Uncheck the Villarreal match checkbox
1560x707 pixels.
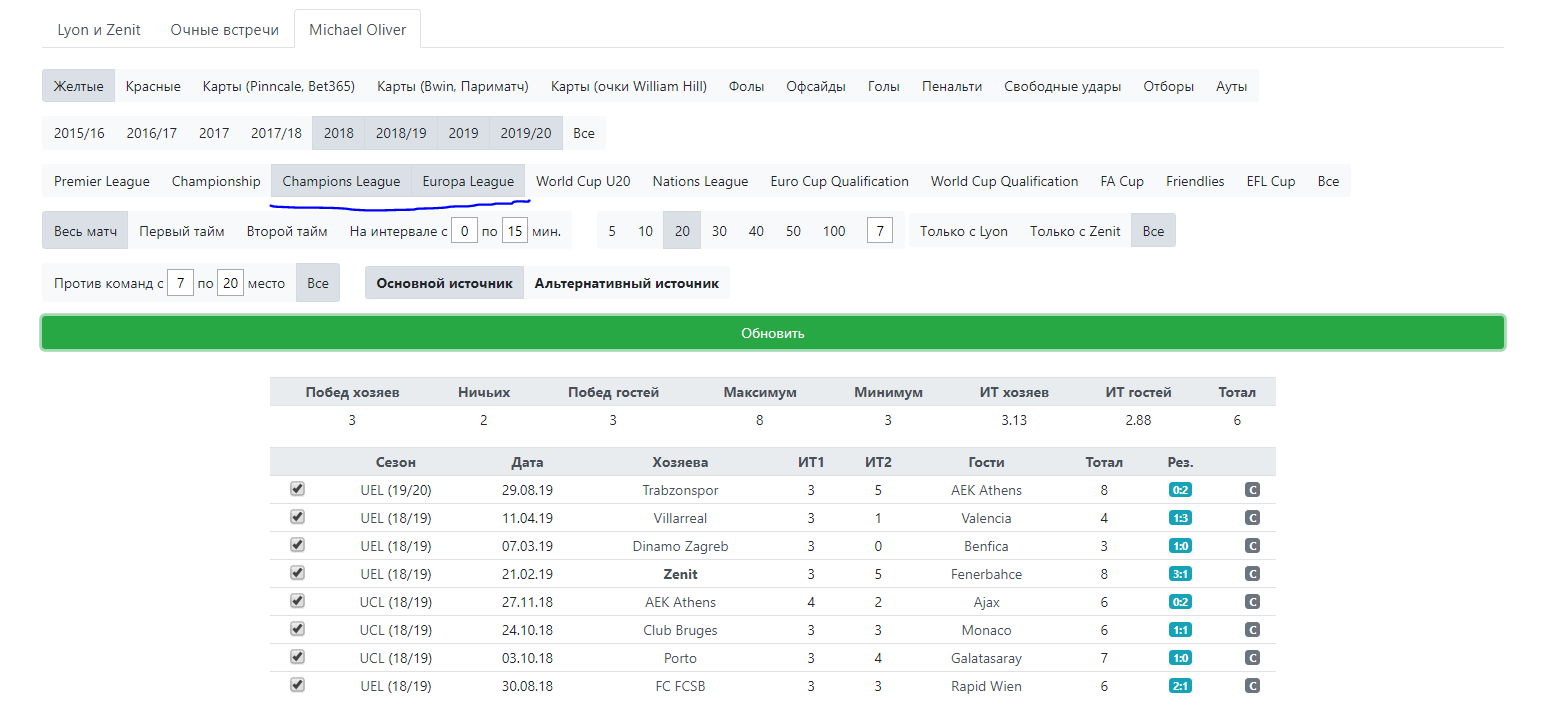(x=297, y=517)
